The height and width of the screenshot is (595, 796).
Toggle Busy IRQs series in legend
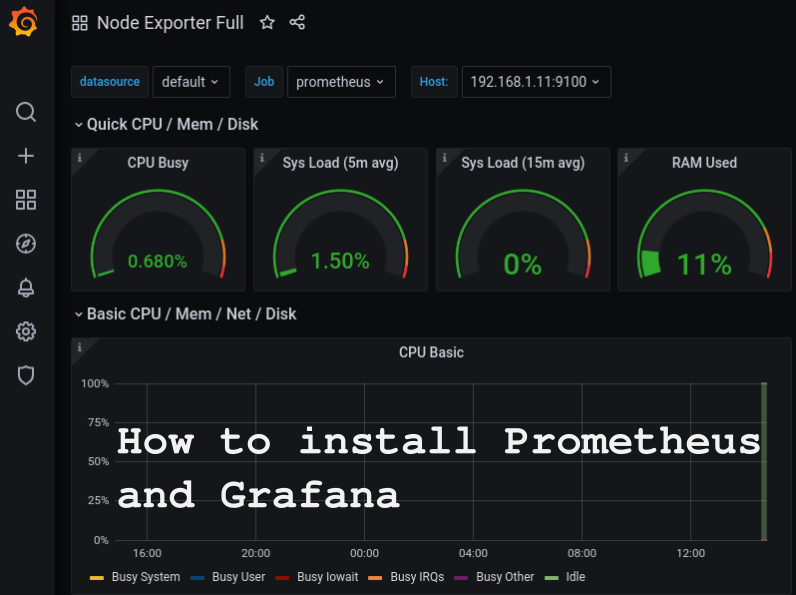417,577
